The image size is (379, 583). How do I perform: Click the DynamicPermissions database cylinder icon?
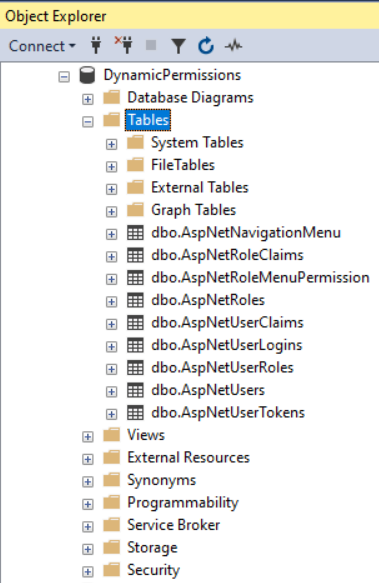(87, 75)
